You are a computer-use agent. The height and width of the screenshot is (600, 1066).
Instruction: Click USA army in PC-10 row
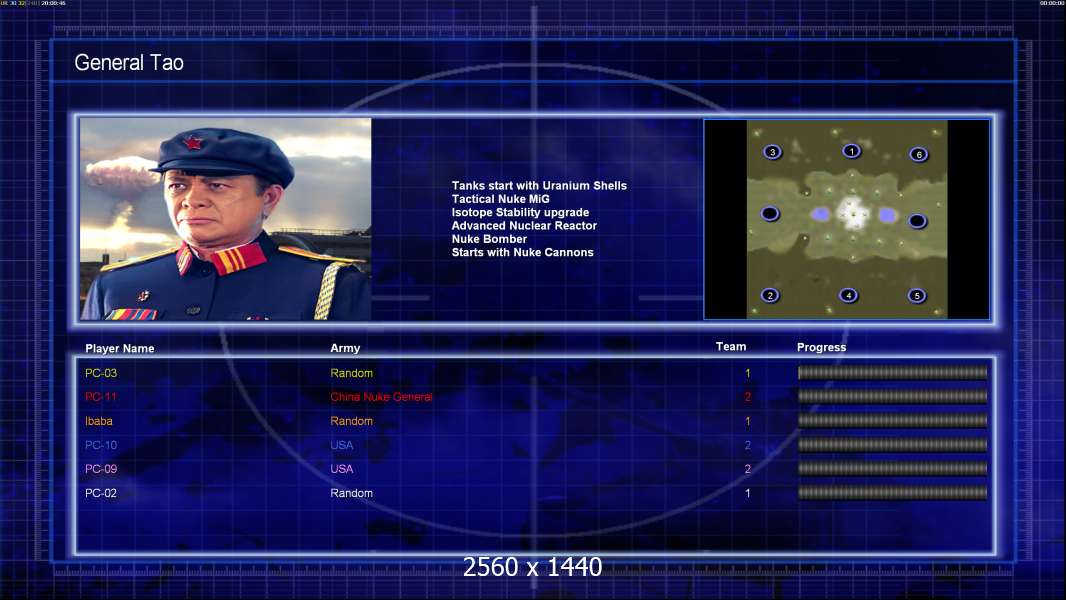point(342,445)
